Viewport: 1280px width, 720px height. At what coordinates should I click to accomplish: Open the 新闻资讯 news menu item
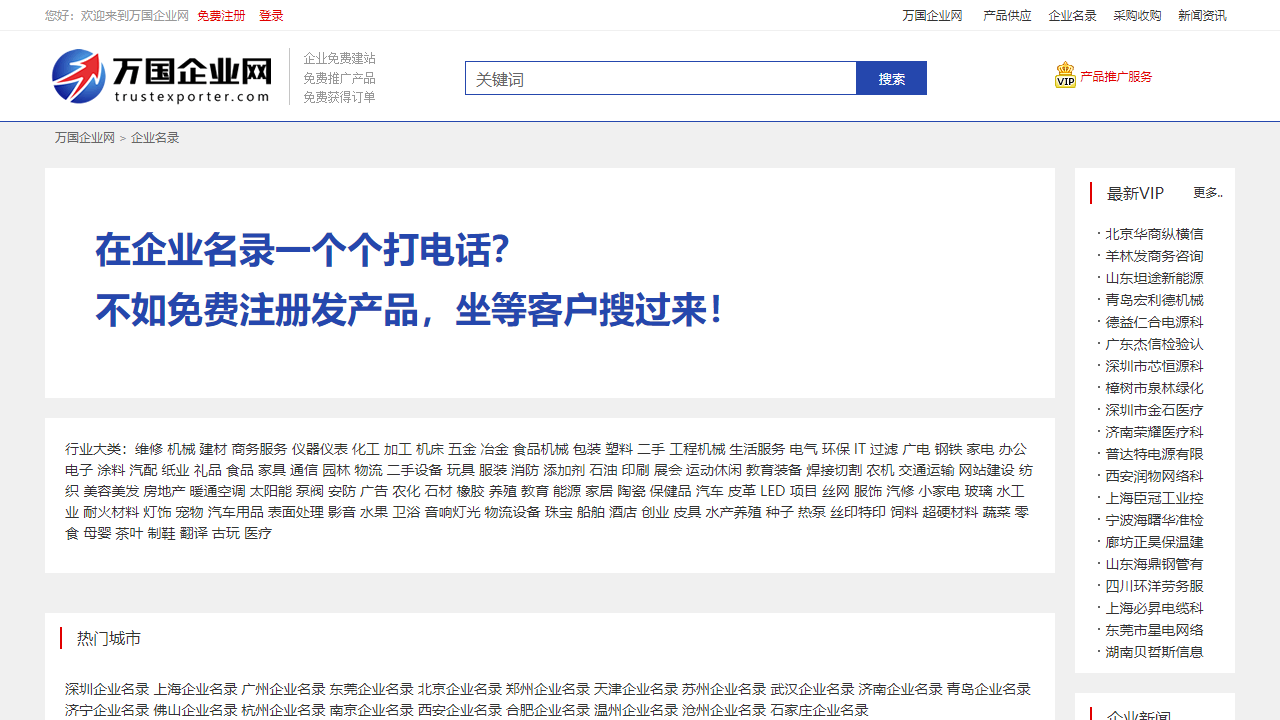[x=1204, y=16]
